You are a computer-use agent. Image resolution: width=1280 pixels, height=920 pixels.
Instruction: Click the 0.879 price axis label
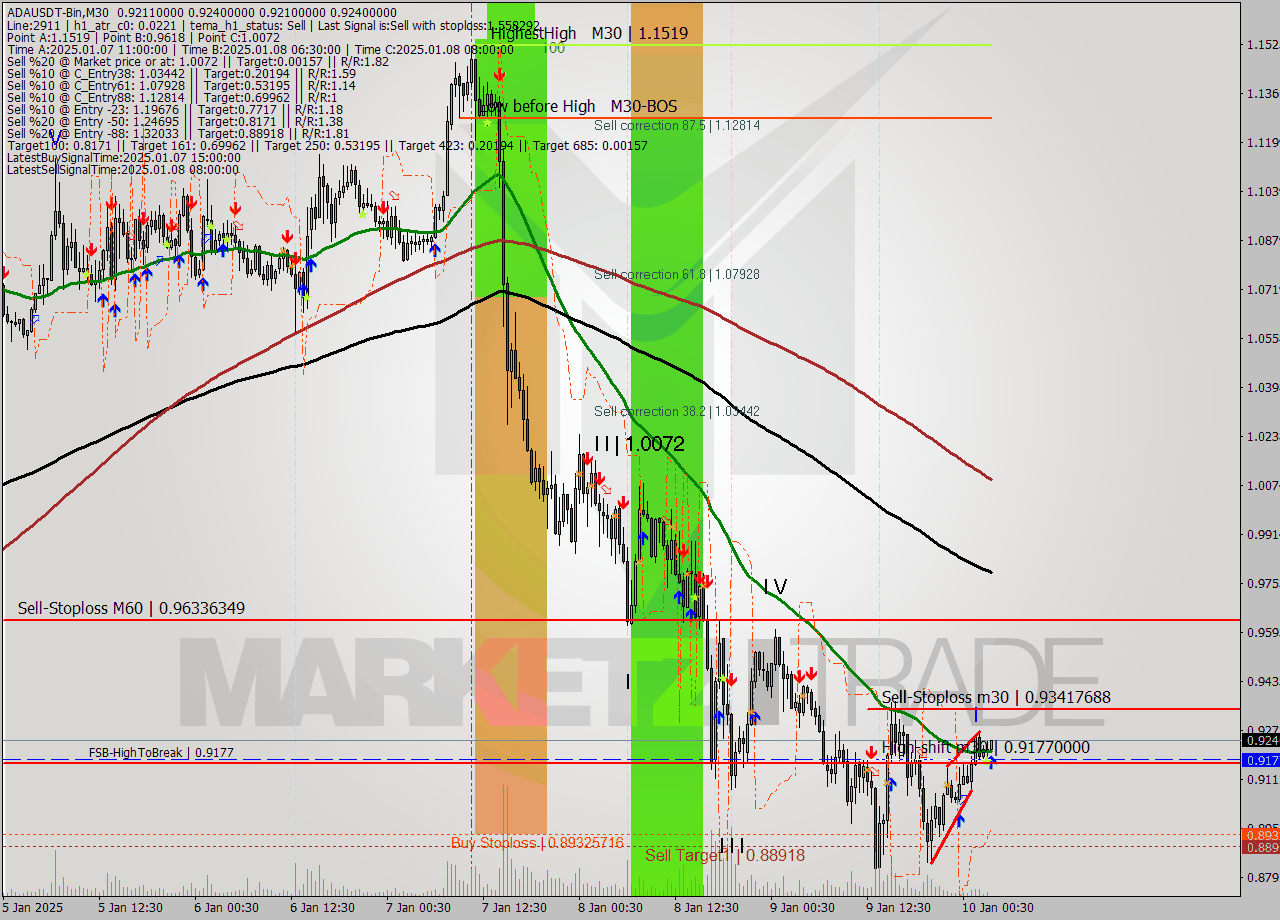(1262, 879)
